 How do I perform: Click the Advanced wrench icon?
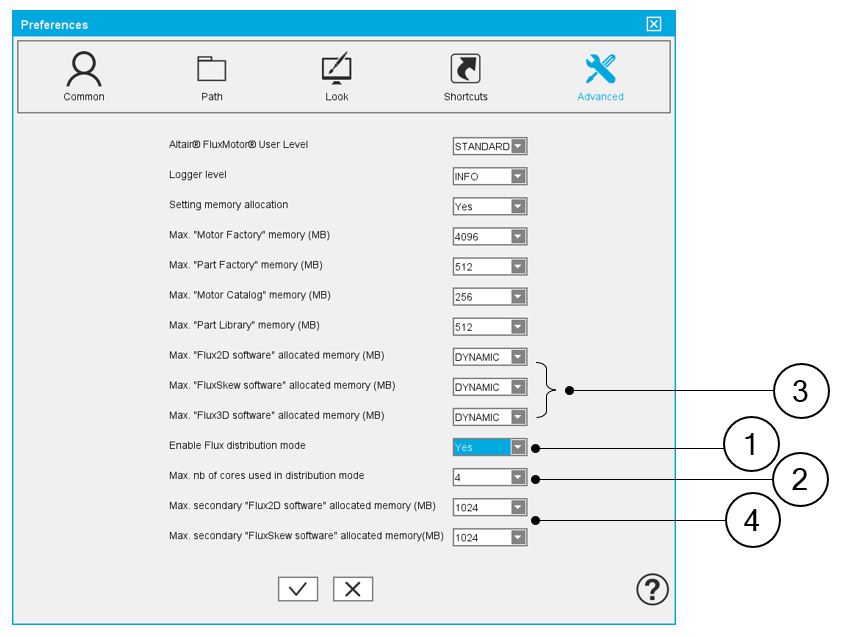[600, 68]
